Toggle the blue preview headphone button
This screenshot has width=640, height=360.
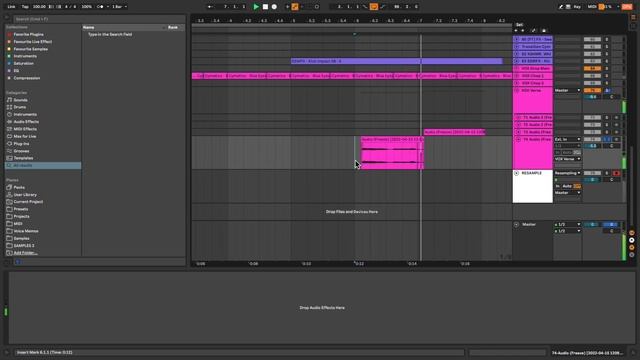pos(18,262)
